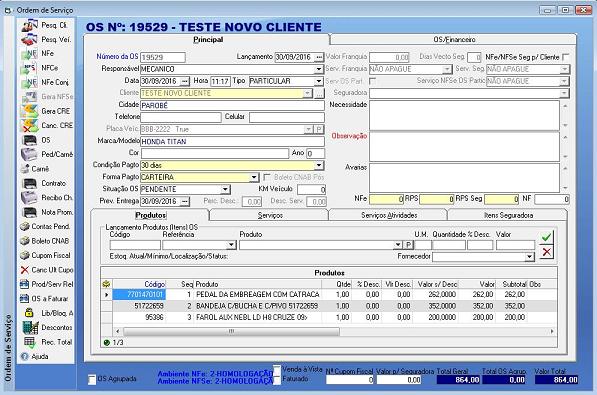This screenshot has width=597, height=395.
Task: Open Ajuda help icon
Action: 25,357
